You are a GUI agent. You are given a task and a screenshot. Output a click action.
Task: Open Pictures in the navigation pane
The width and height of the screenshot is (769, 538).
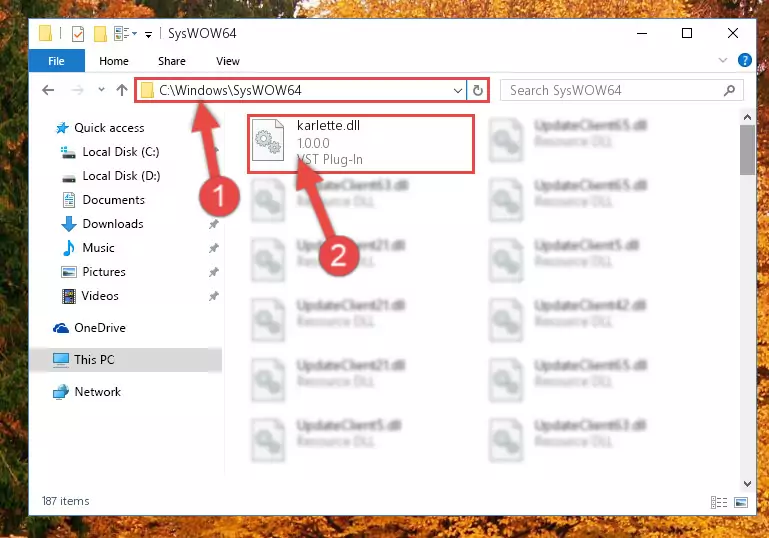coord(103,272)
